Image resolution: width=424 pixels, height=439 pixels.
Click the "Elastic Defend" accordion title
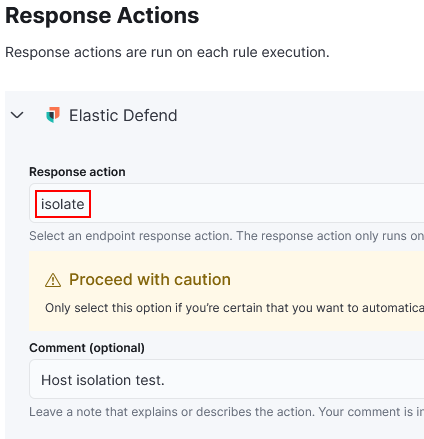[x=123, y=115]
